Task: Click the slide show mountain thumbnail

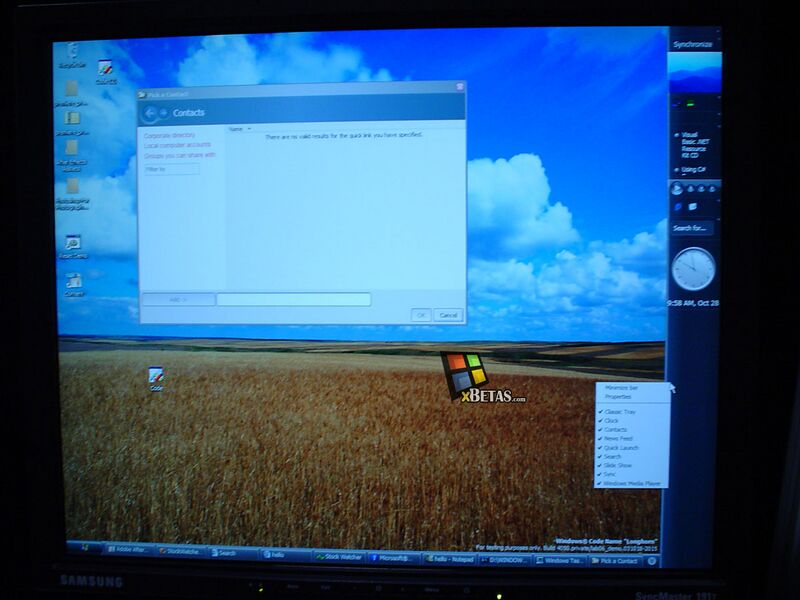Action: pyautogui.click(x=694, y=73)
